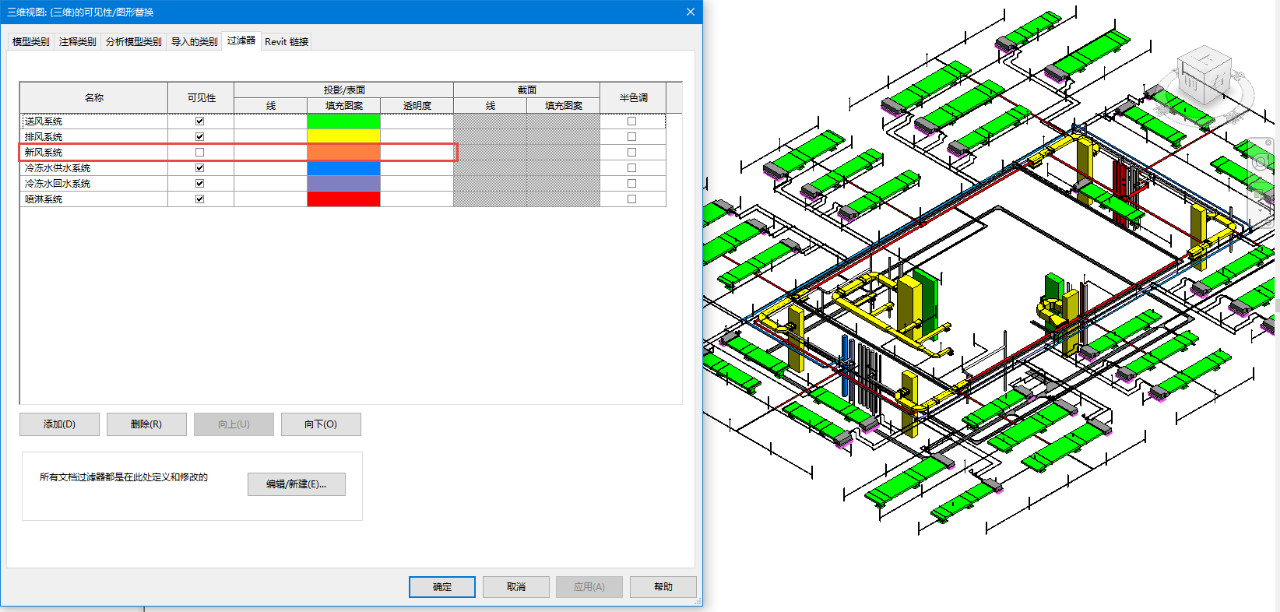Click the 编辑/新建(E)... button
Viewport: 1280px width, 612px height.
point(296,484)
